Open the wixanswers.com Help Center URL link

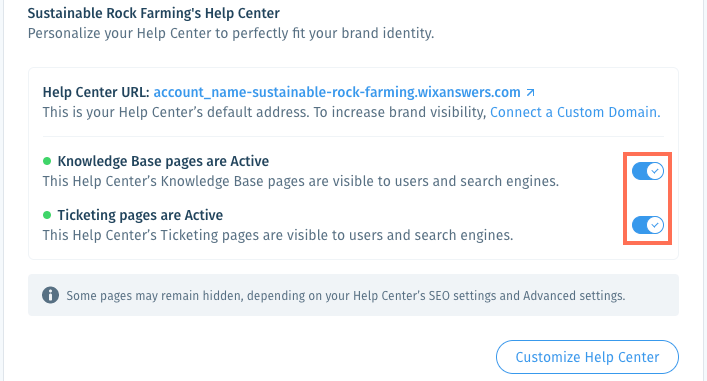[337, 92]
